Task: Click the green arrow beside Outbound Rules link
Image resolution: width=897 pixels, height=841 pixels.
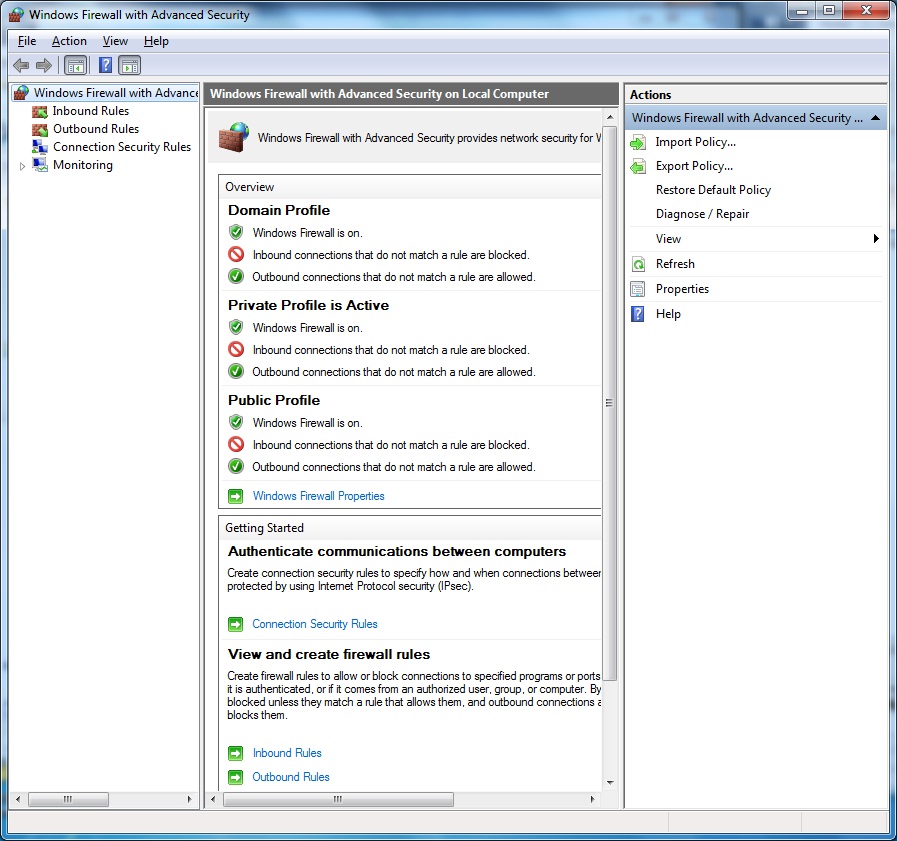Action: click(236, 777)
